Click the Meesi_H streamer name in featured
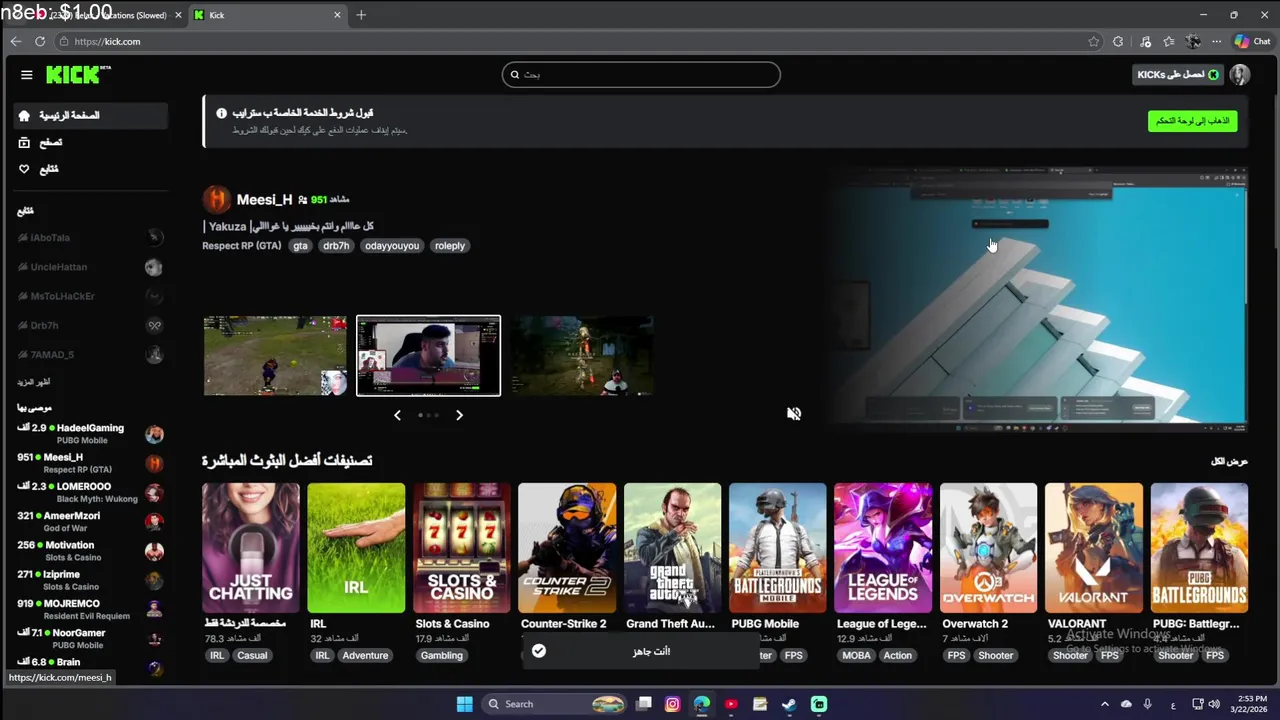1280x720 pixels. point(264,199)
